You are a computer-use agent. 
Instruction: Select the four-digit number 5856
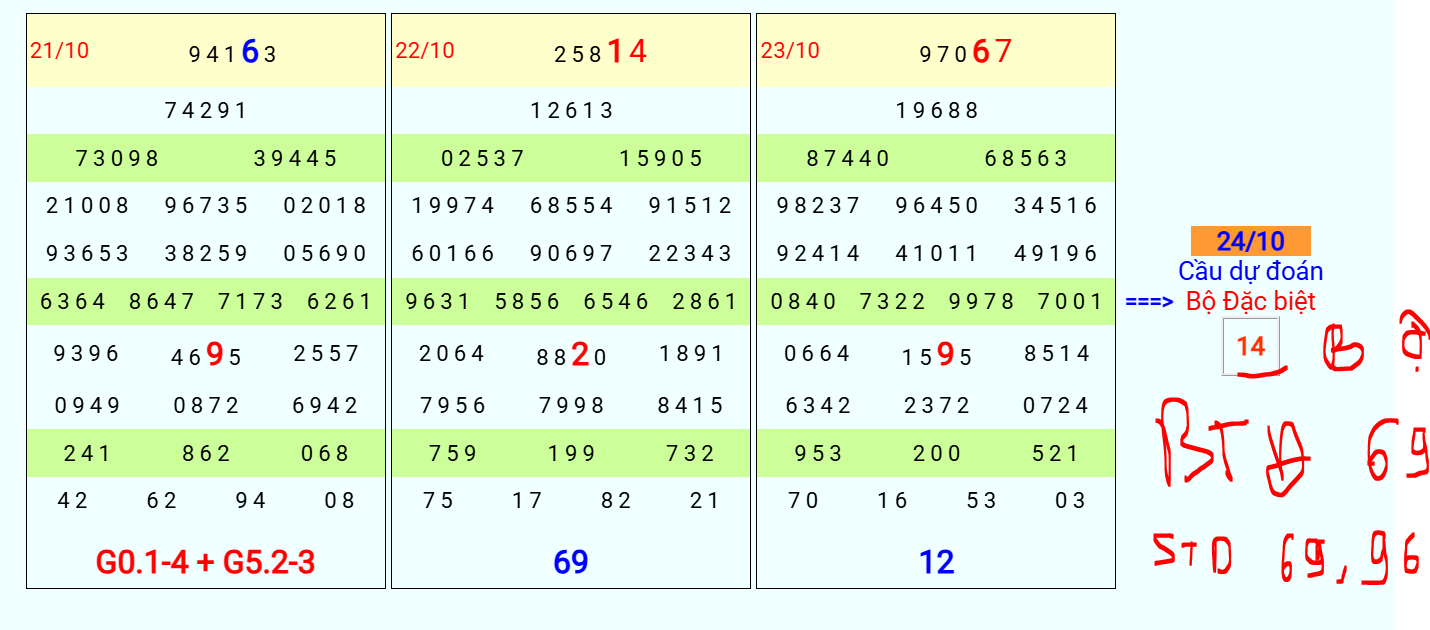528,301
